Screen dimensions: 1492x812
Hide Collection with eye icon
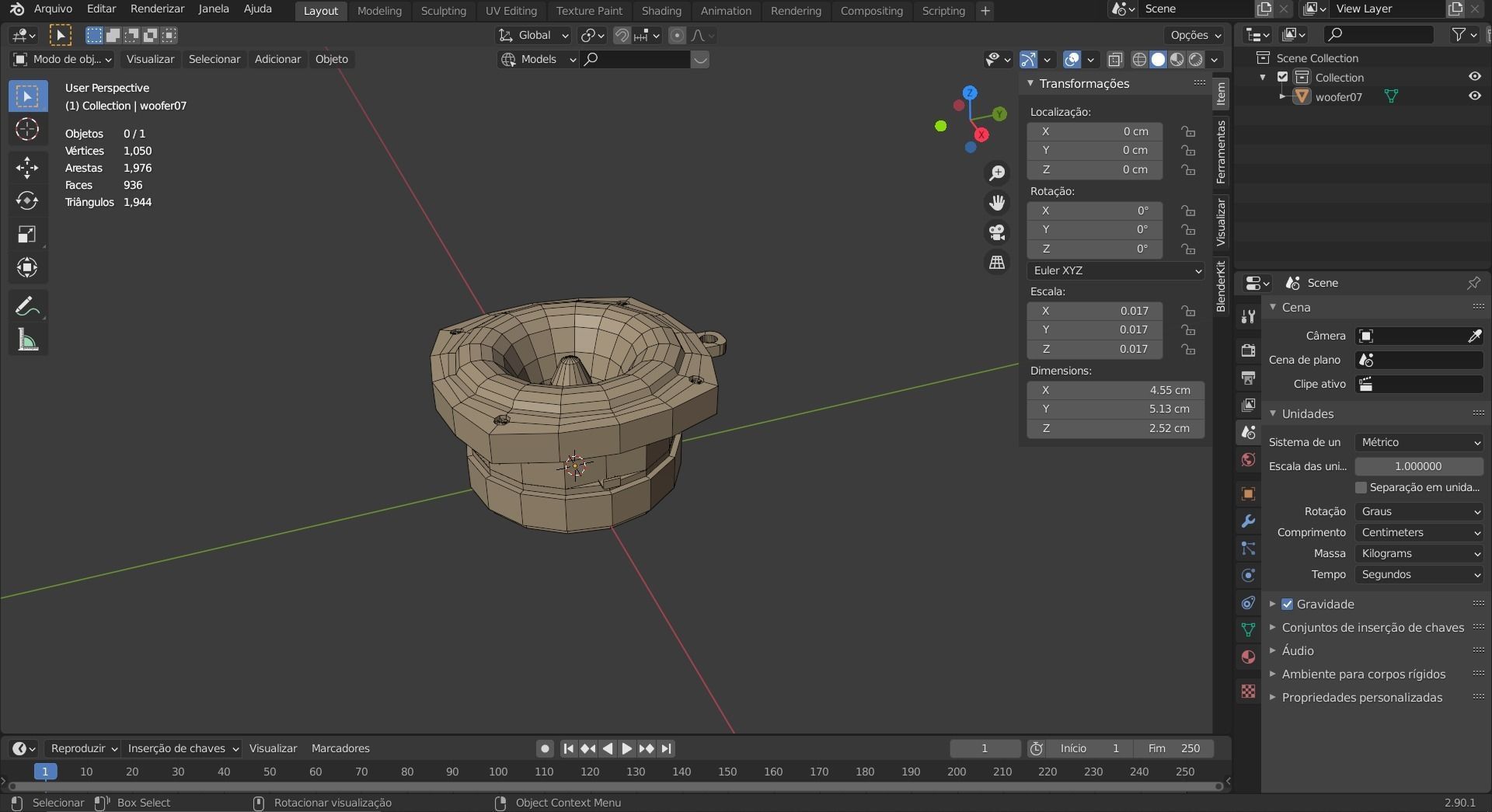point(1474,77)
